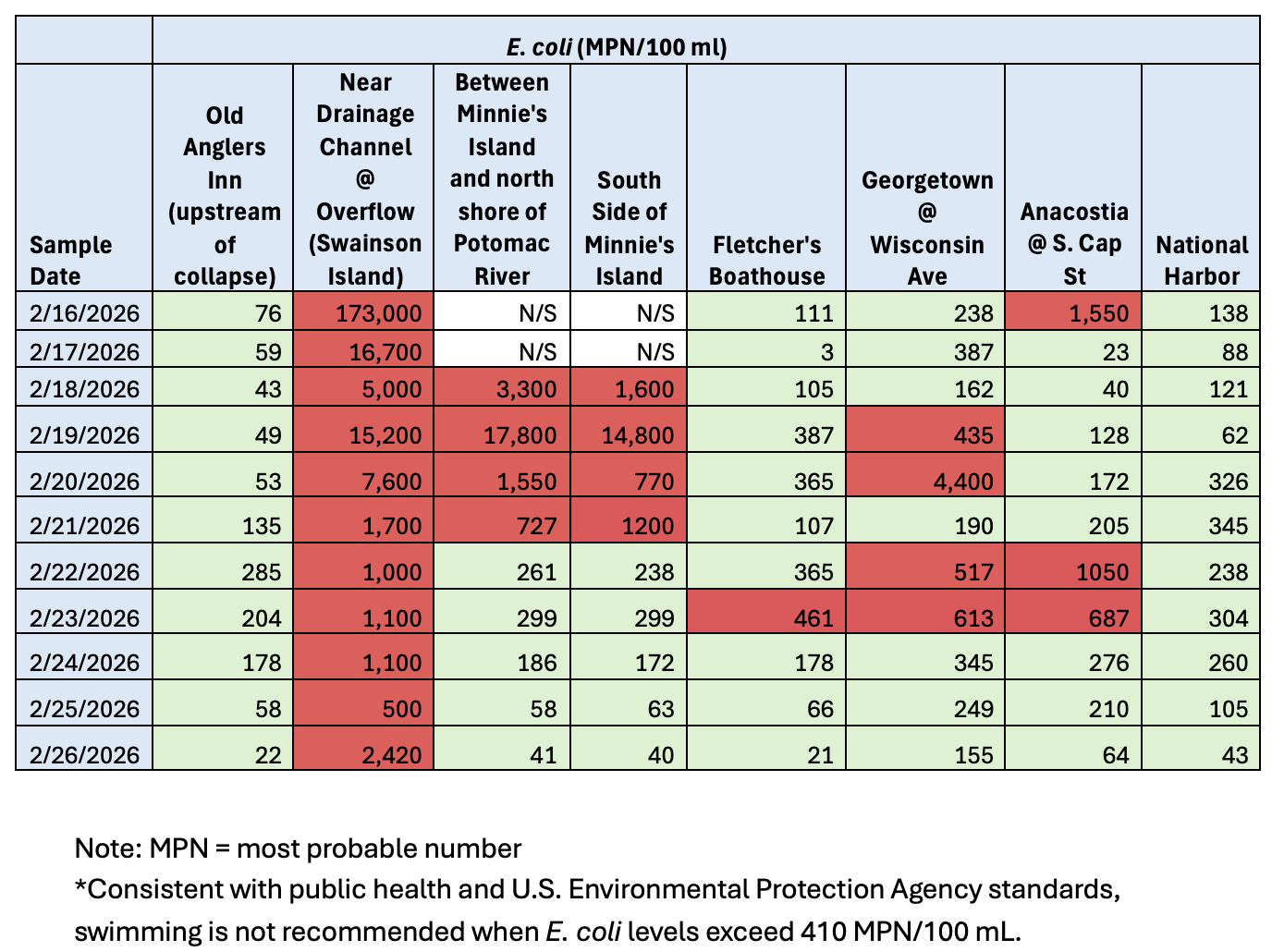Select the Georgetown @ Wisconsin Ave header
Screen dimensions: 1272x952
click(x=926, y=227)
